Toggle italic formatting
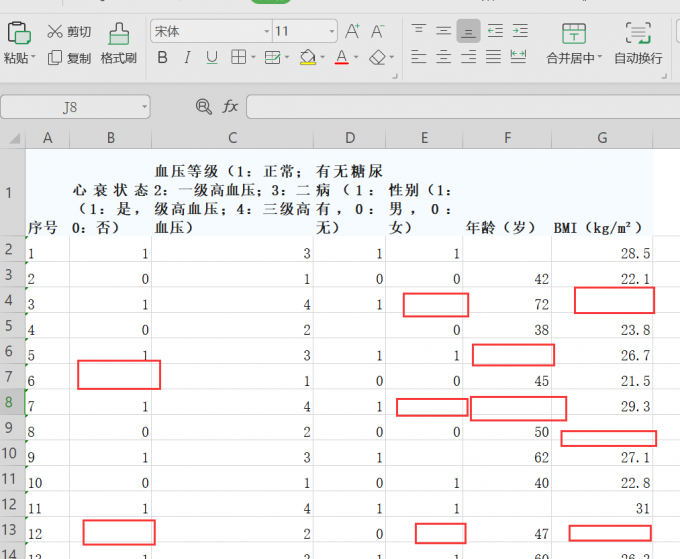 point(187,57)
